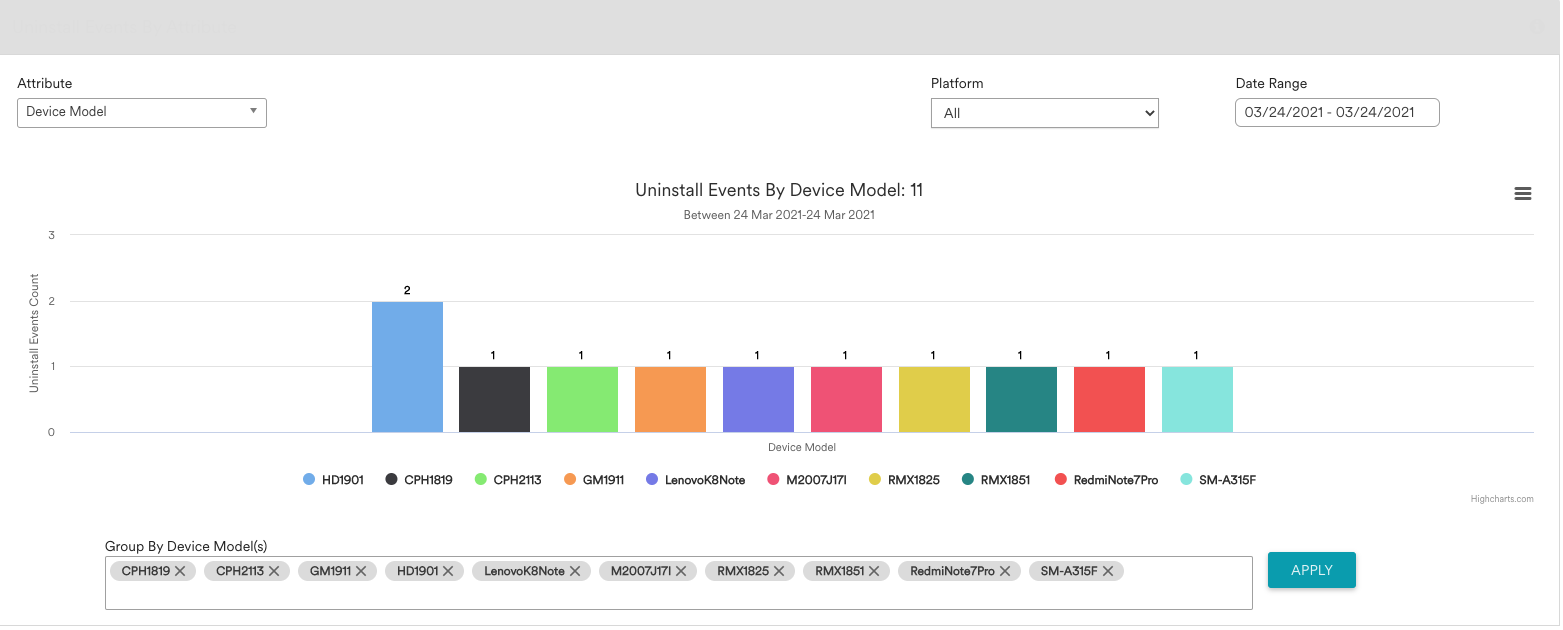
Task: Click inside the Group By Device Model(s) field
Action: point(678,596)
